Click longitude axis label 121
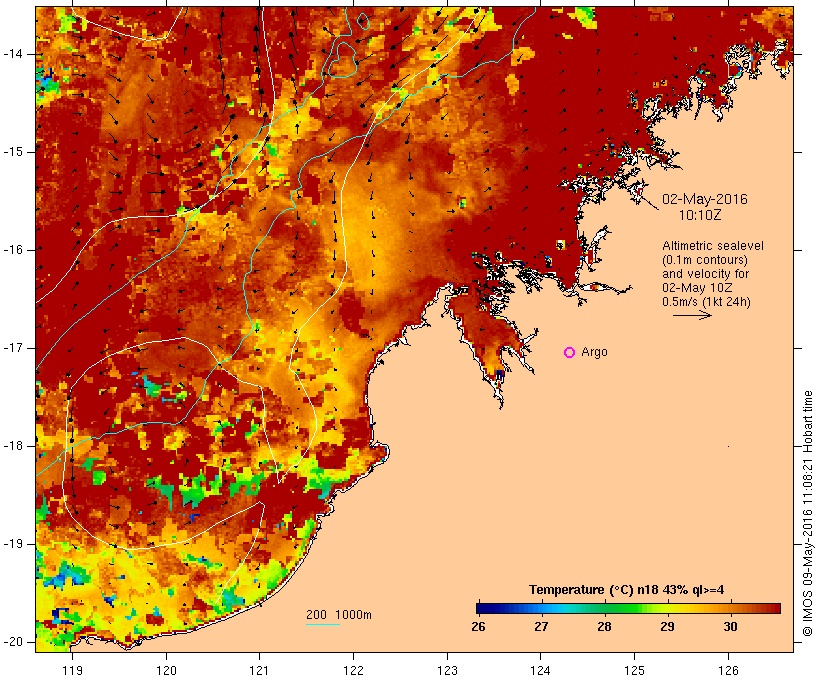Viewport: 820px width, 680px height. coord(259,670)
